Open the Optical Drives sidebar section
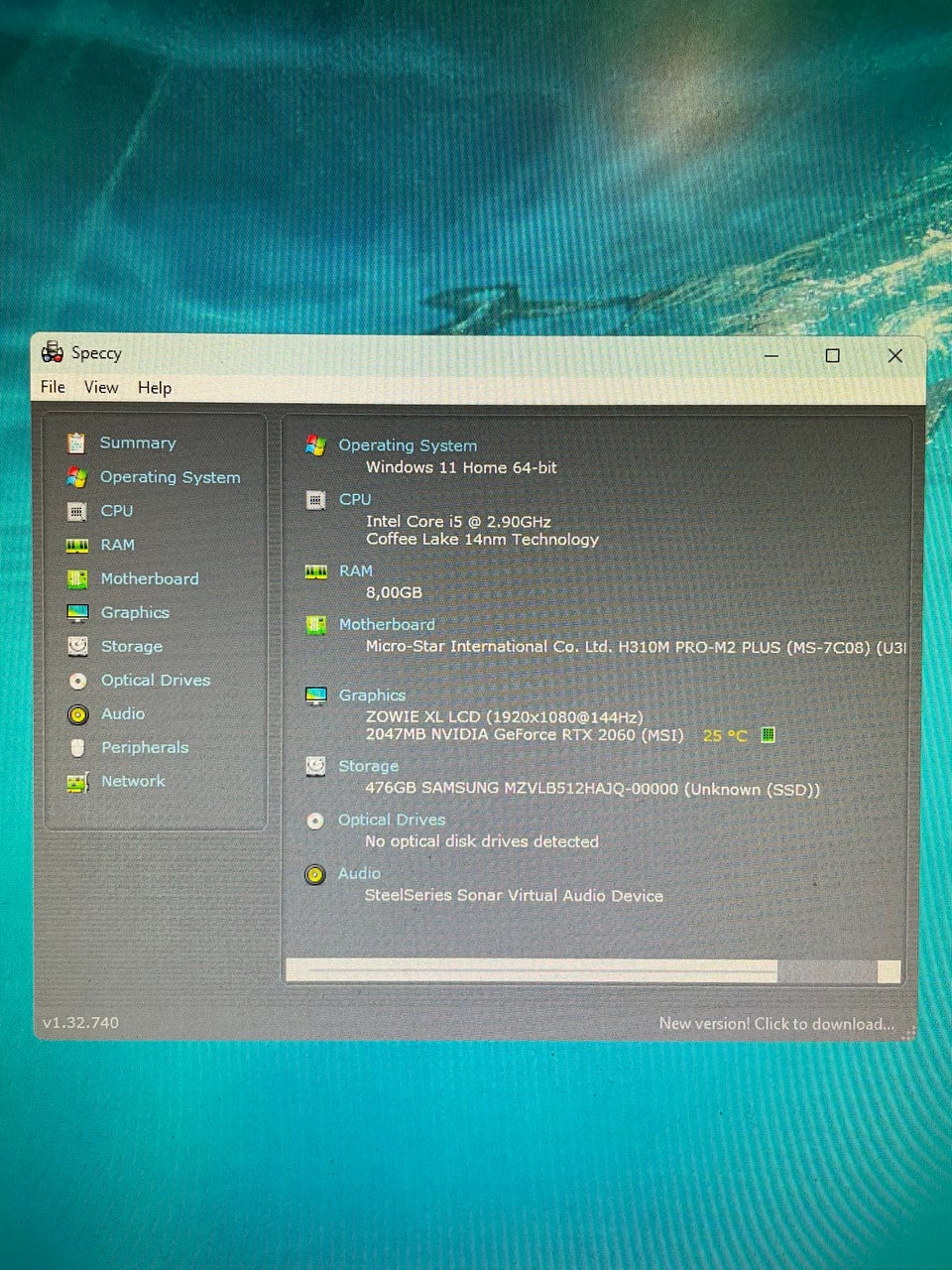 (x=156, y=681)
